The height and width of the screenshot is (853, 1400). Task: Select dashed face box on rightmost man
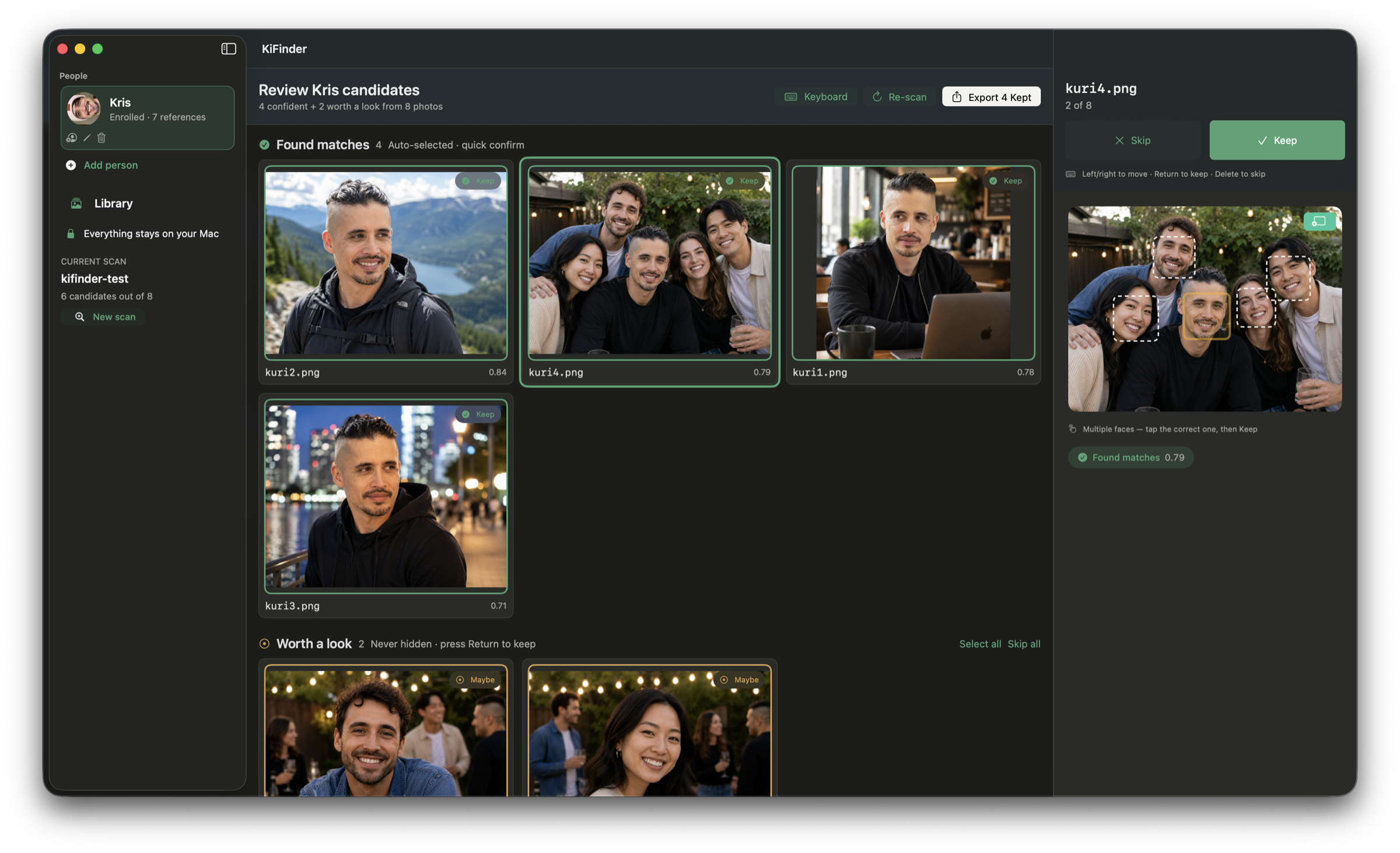1289,278
